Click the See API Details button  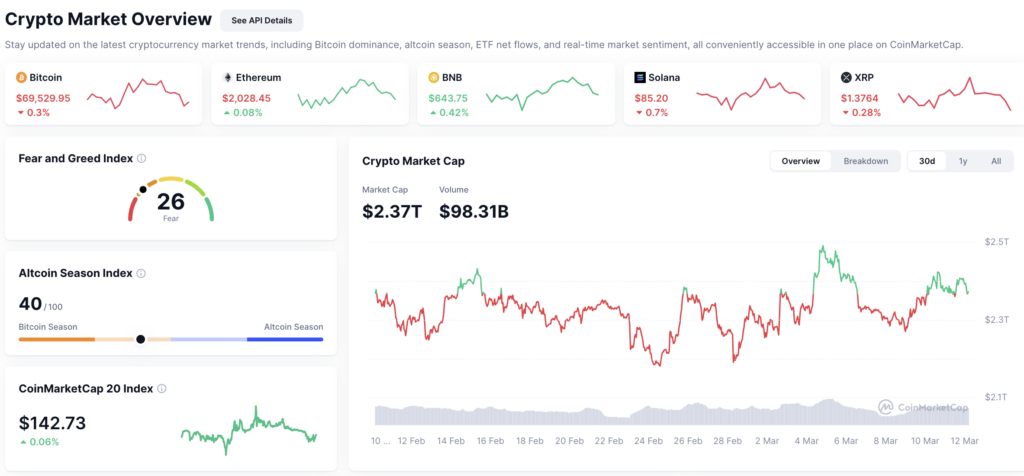pyautogui.click(x=262, y=20)
